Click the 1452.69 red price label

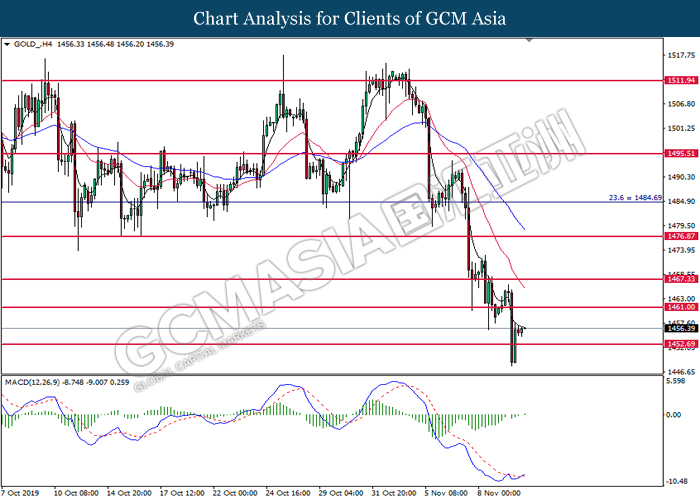click(681, 344)
